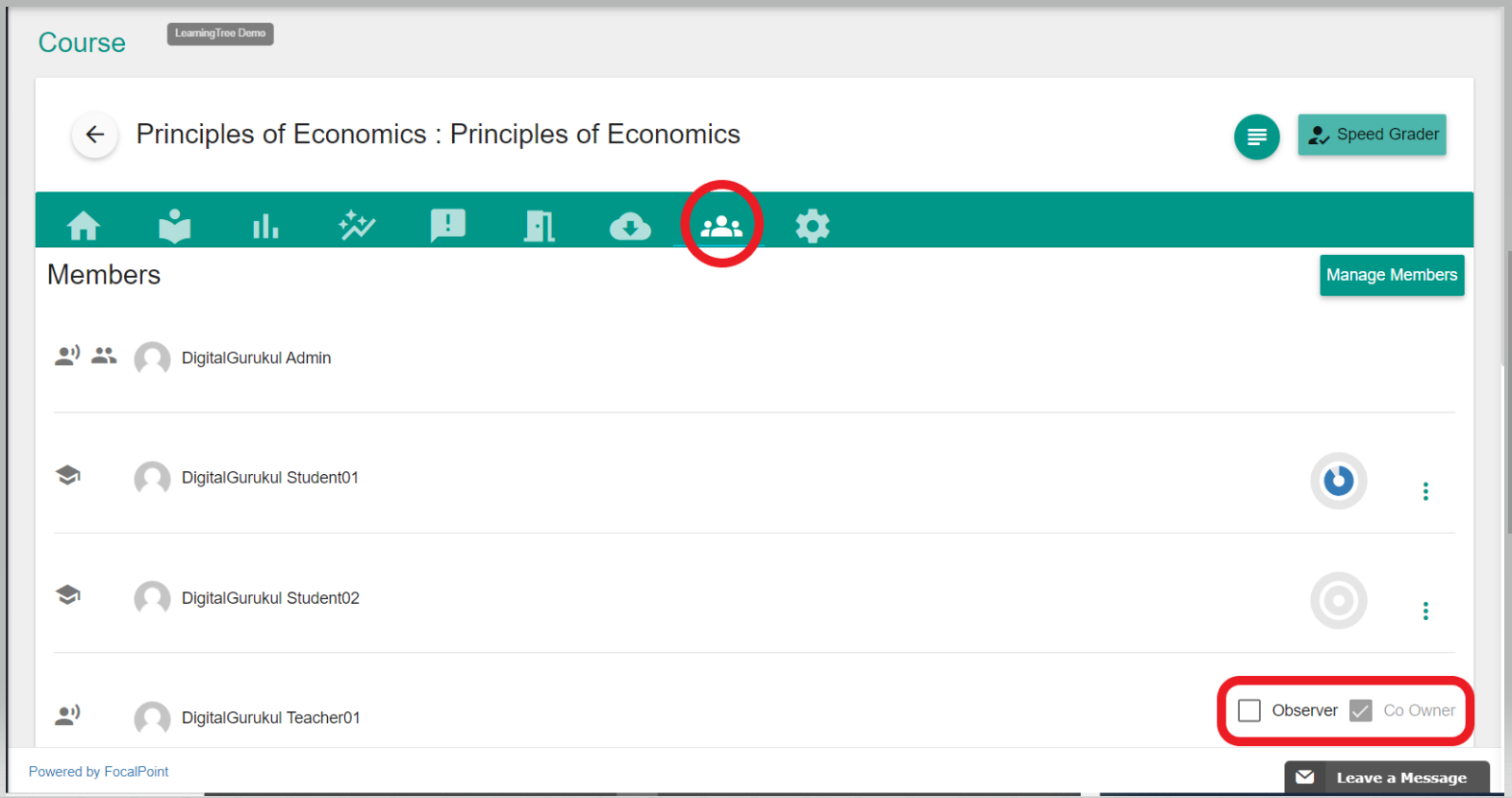
Task: Click the round green notes icon button
Action: pyautogui.click(x=1256, y=137)
